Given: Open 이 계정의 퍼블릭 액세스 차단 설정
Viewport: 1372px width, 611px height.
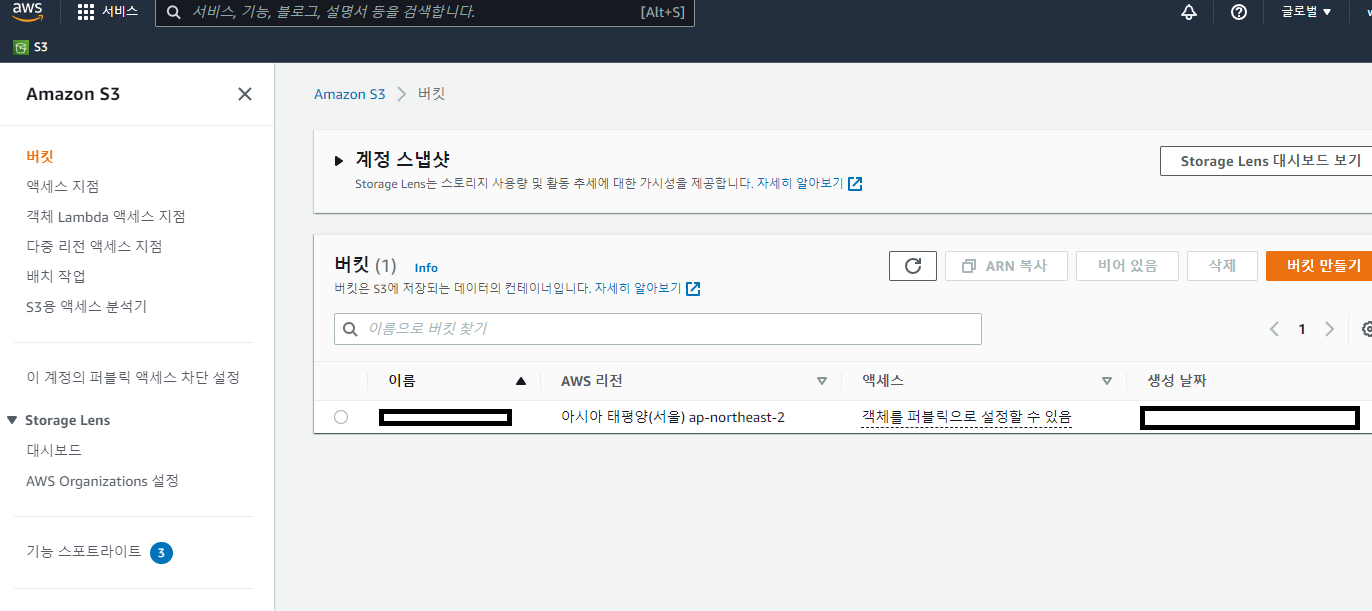Looking at the screenshot, I should point(133,377).
